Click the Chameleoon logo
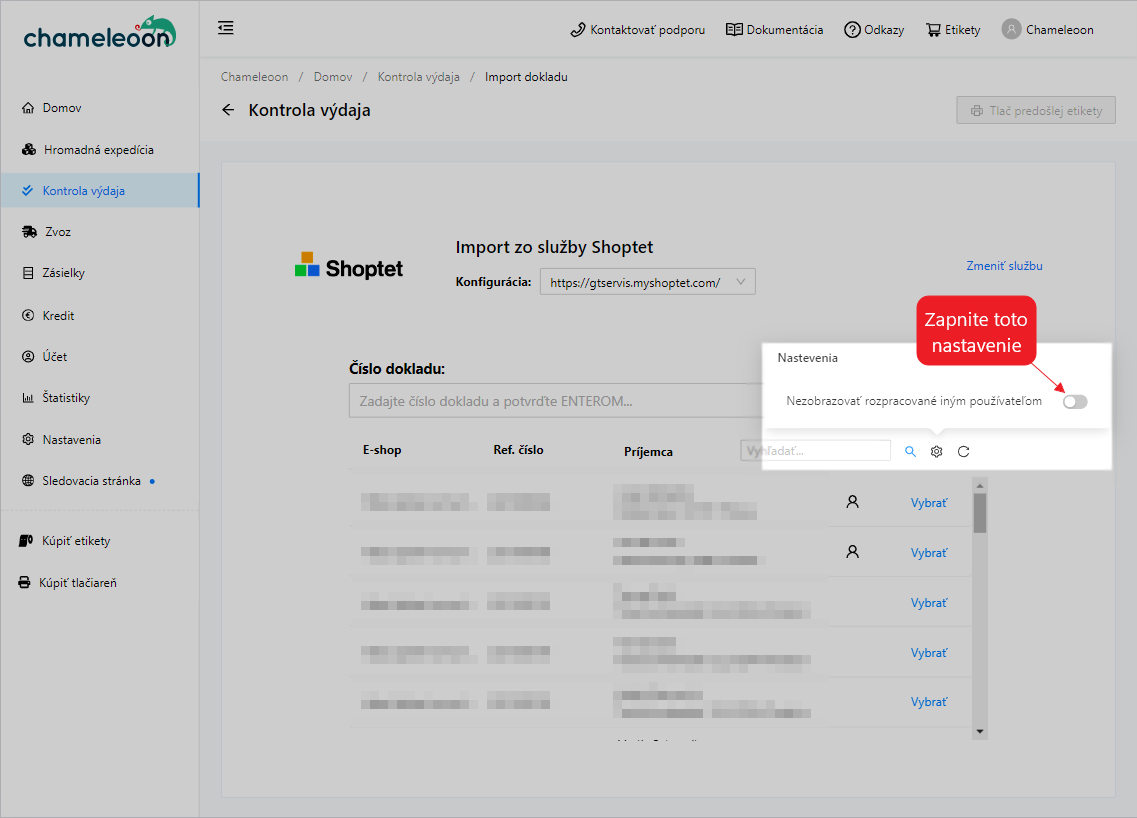This screenshot has height=818, width=1137. point(99,34)
